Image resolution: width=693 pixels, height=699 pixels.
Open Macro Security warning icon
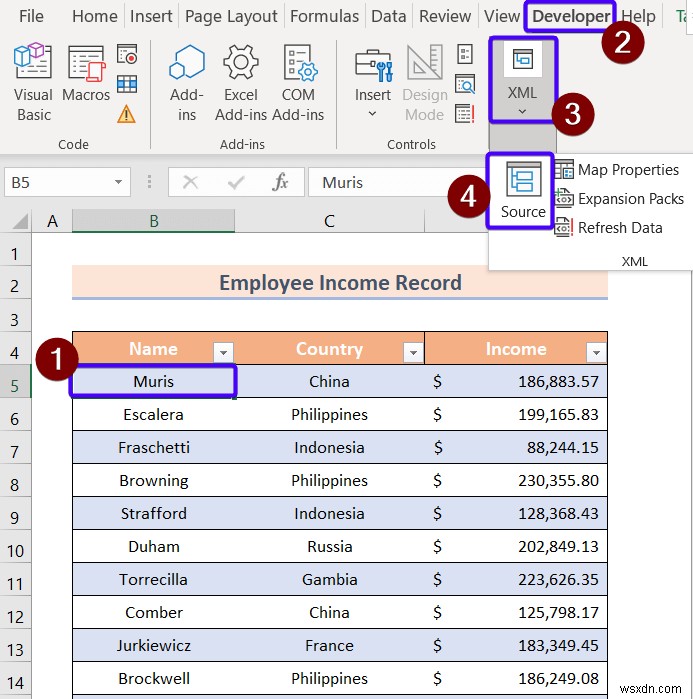point(127,114)
